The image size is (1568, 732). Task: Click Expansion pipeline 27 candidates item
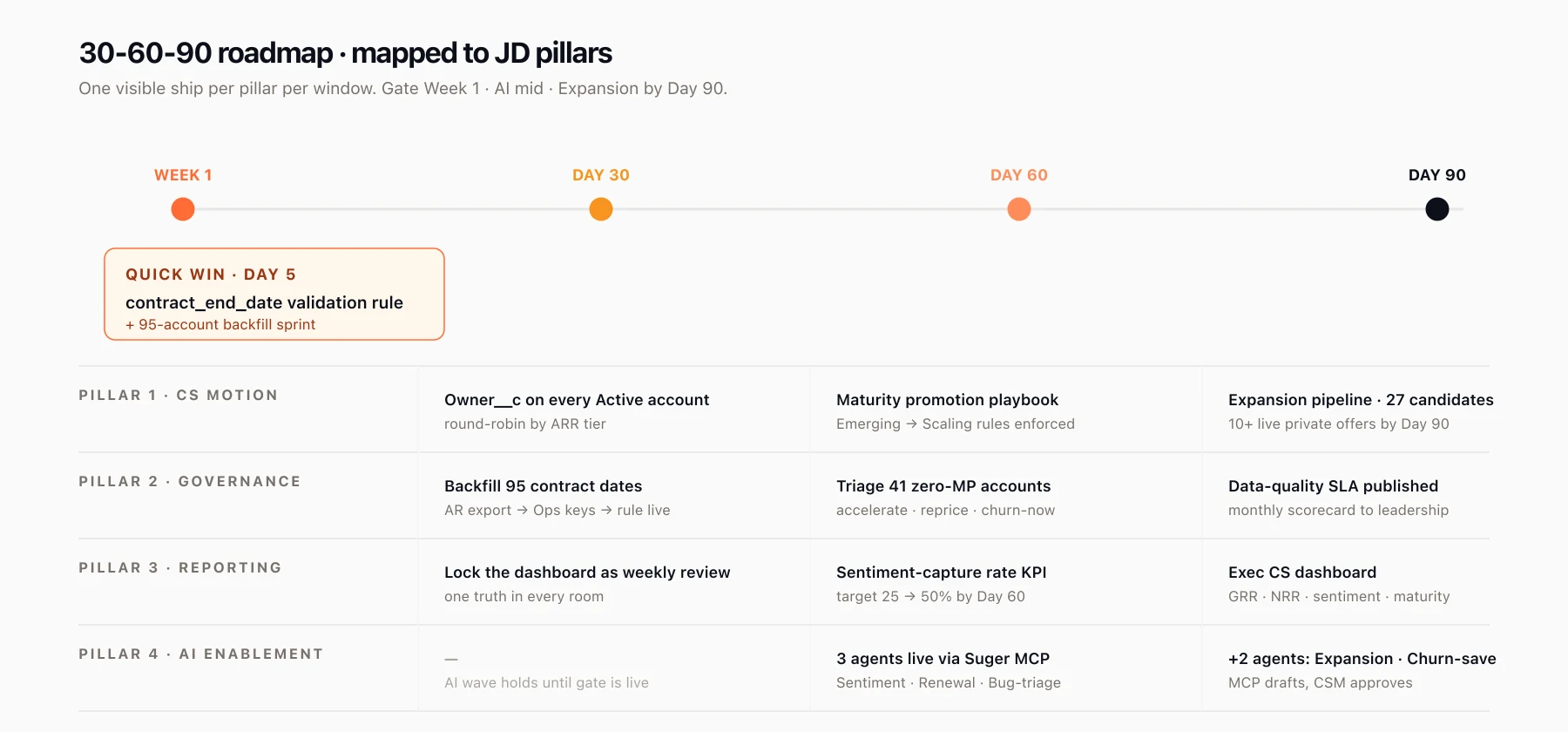[1361, 400]
